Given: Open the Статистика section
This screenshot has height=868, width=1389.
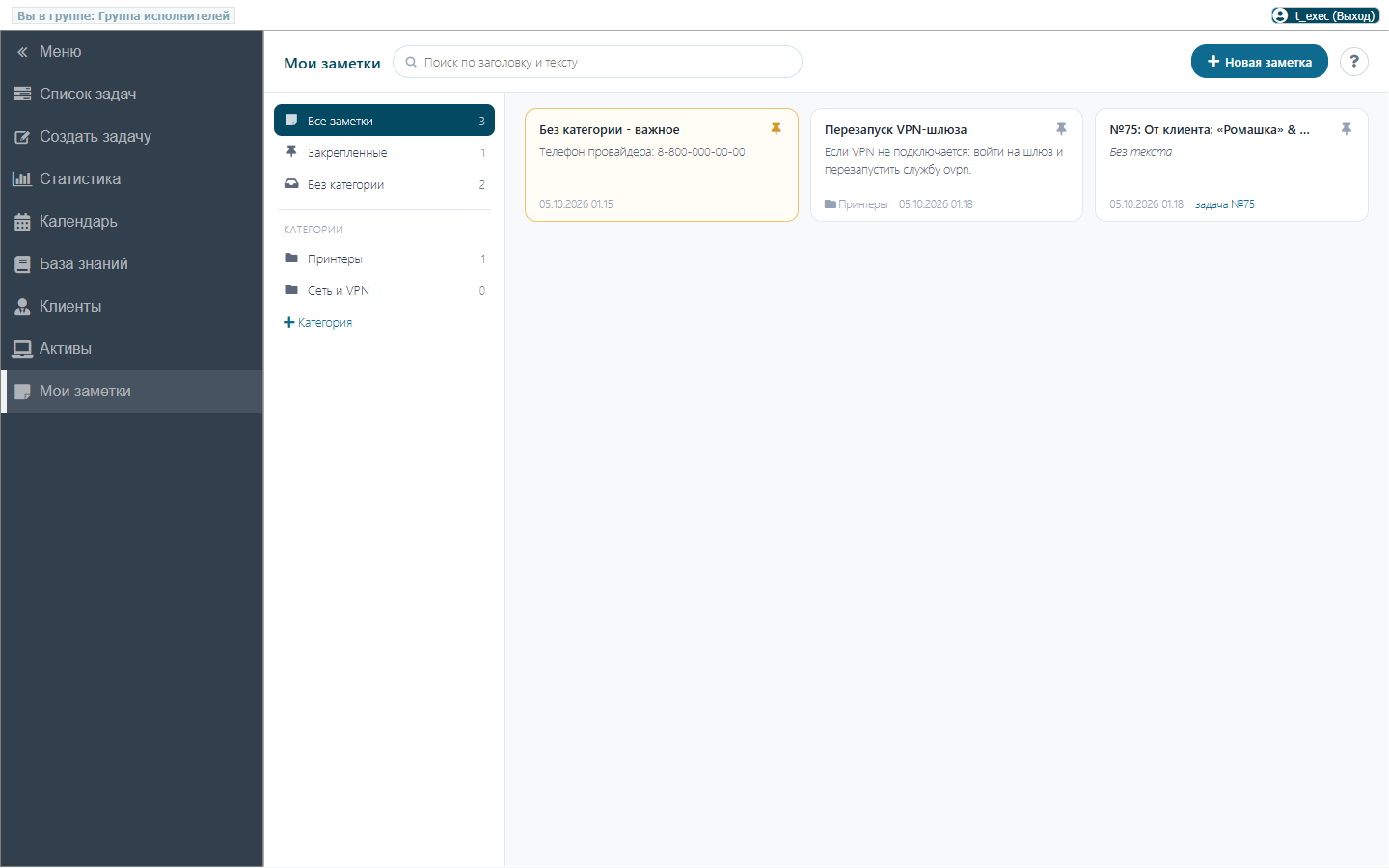Looking at the screenshot, I should [132, 179].
